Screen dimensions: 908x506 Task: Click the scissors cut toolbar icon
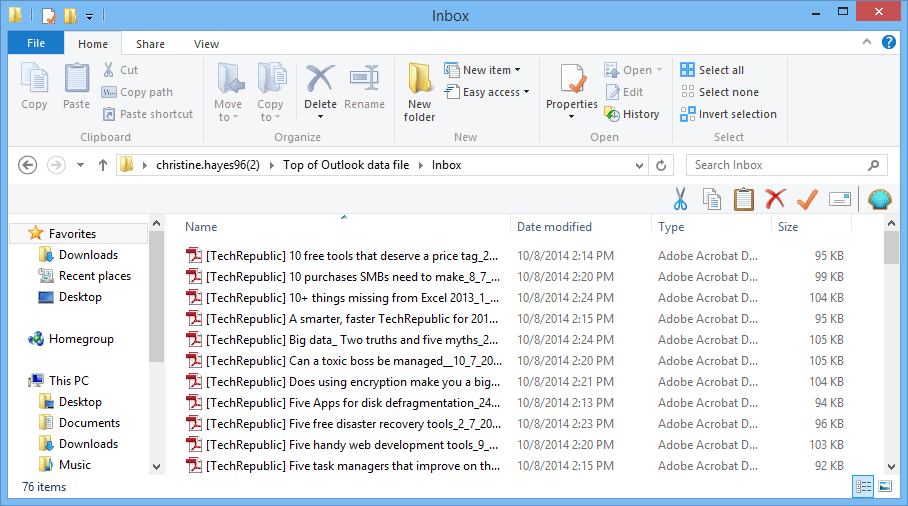[x=680, y=199]
